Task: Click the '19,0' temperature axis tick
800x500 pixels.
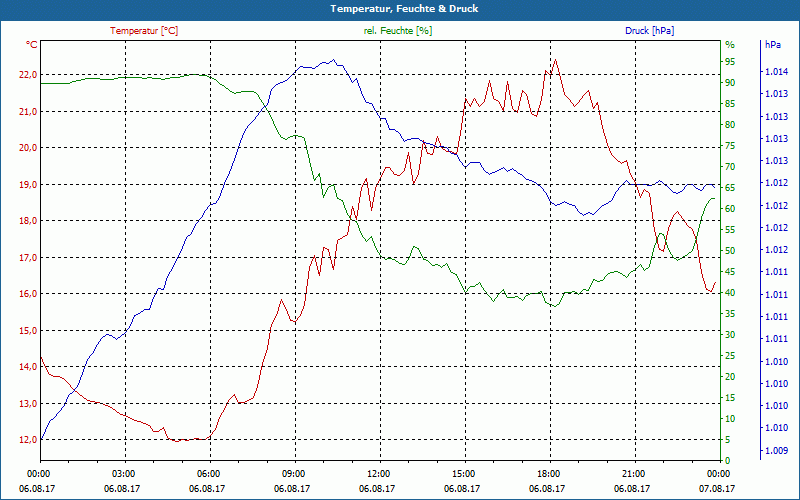Action: tap(28, 184)
